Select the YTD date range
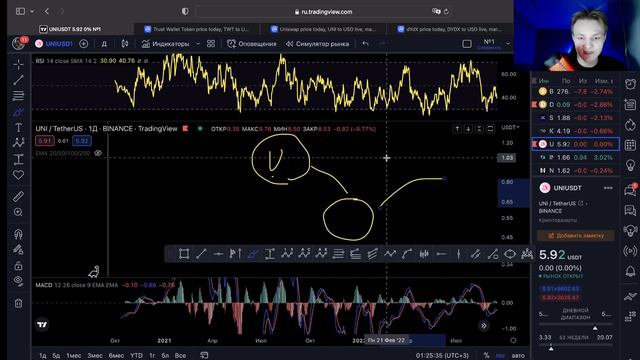Viewport: 640px width, 360px height. [x=136, y=356]
